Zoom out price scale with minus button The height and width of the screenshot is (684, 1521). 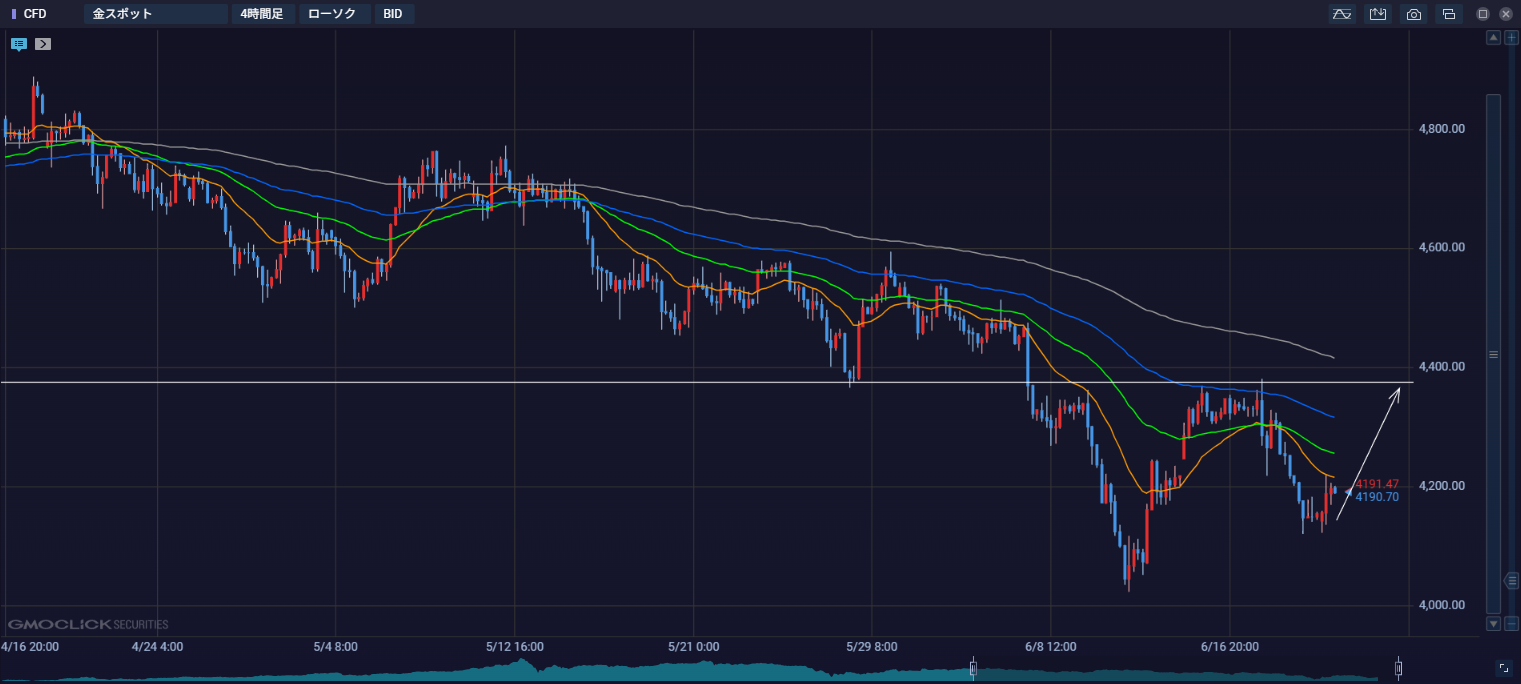pyautogui.click(x=1512, y=624)
